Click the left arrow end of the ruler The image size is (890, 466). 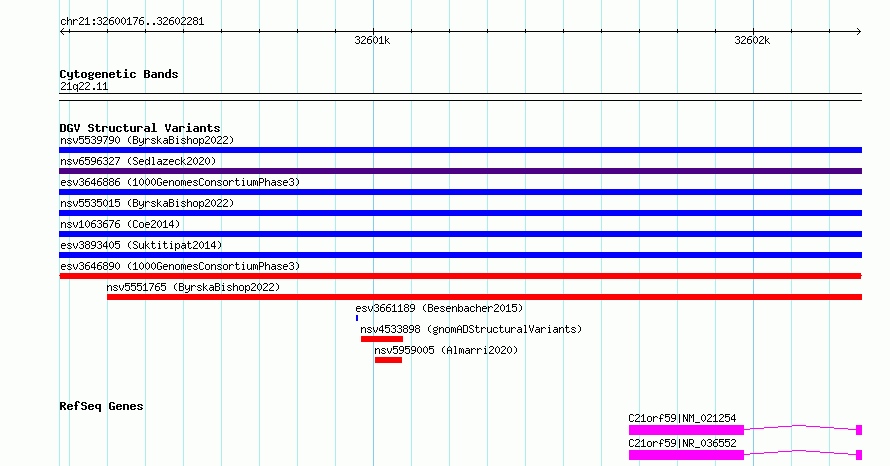coord(62,31)
